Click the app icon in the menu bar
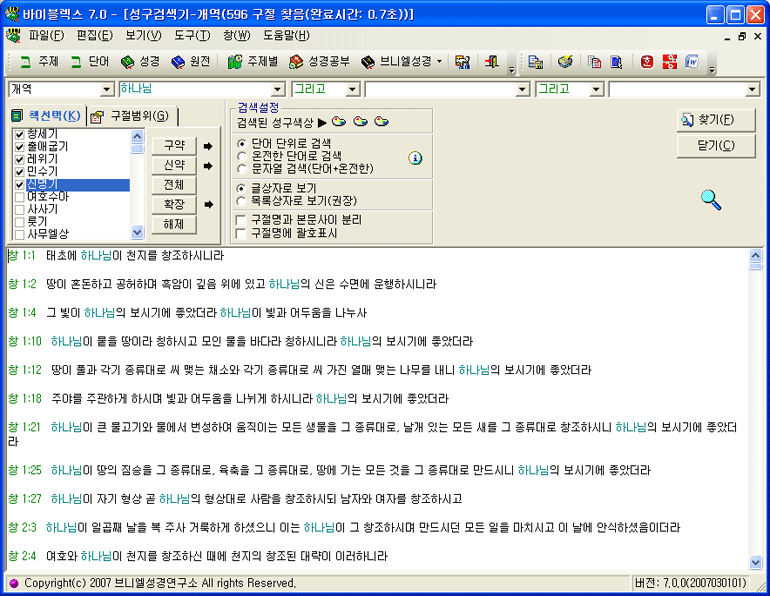Viewport: 770px width, 596px height. coord(13,35)
